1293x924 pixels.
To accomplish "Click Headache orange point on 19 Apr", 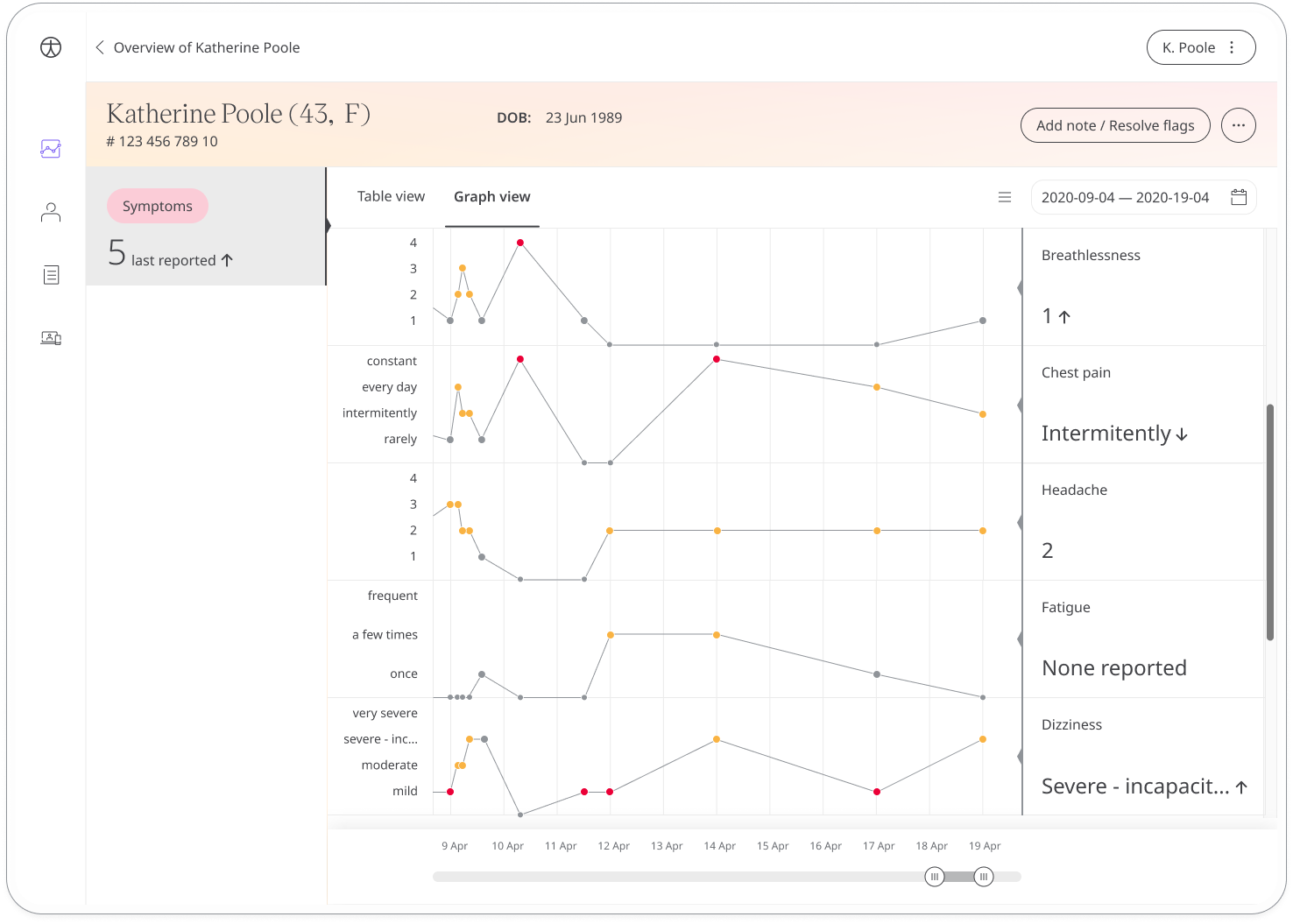I will coord(983,531).
